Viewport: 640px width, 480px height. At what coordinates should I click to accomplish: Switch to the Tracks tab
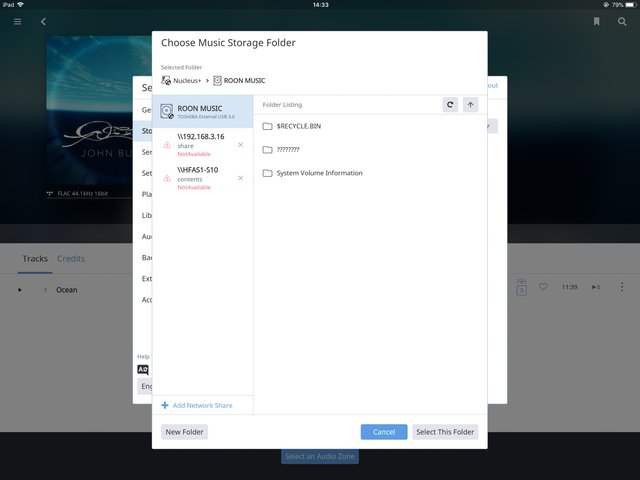35,259
